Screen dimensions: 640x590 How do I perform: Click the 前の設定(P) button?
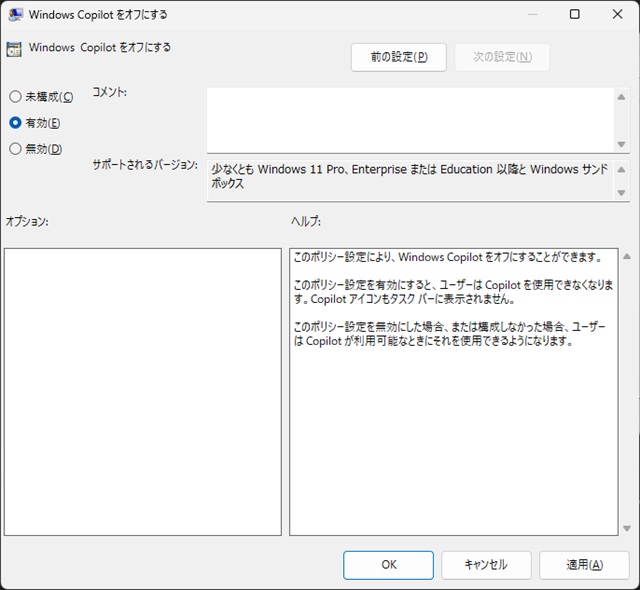coord(398,57)
